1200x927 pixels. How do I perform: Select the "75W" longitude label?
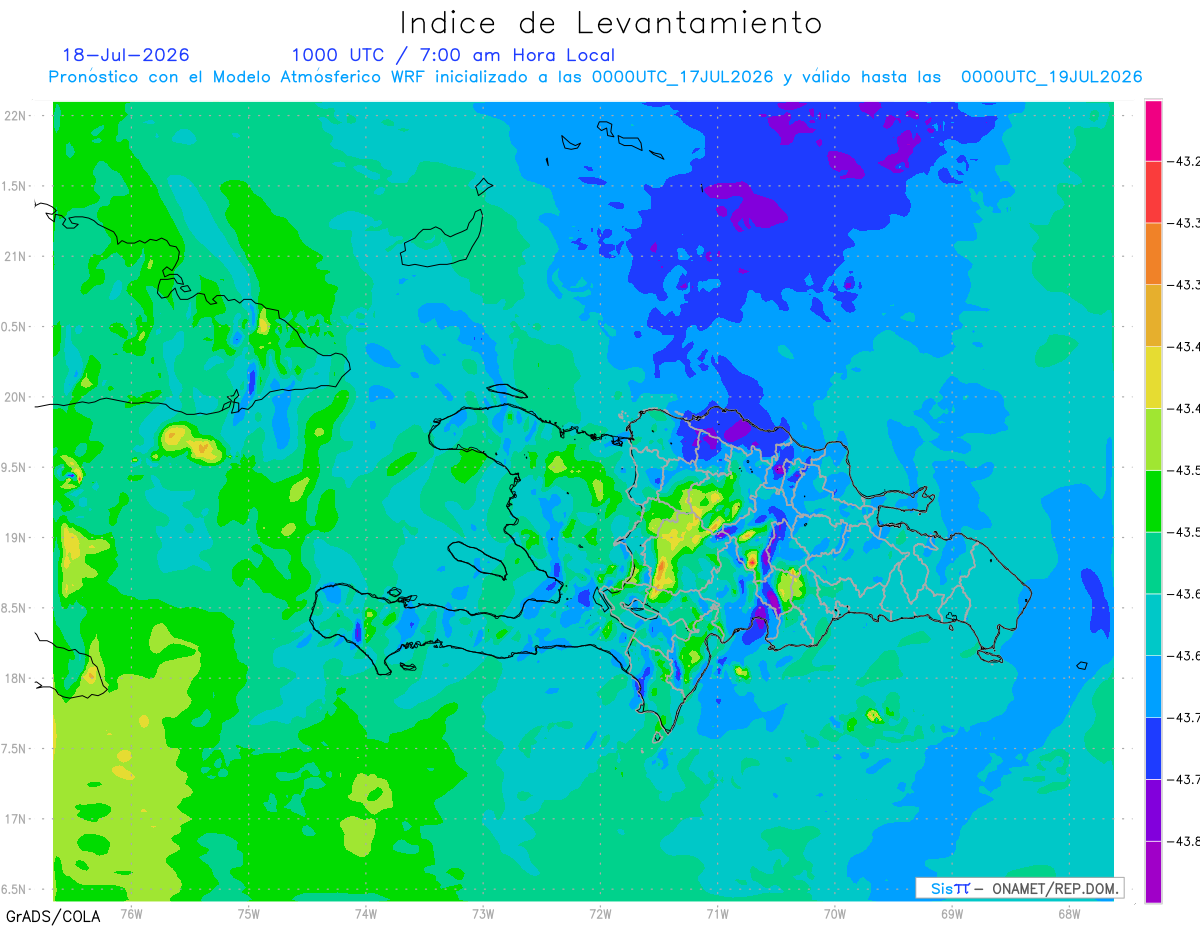[248, 913]
